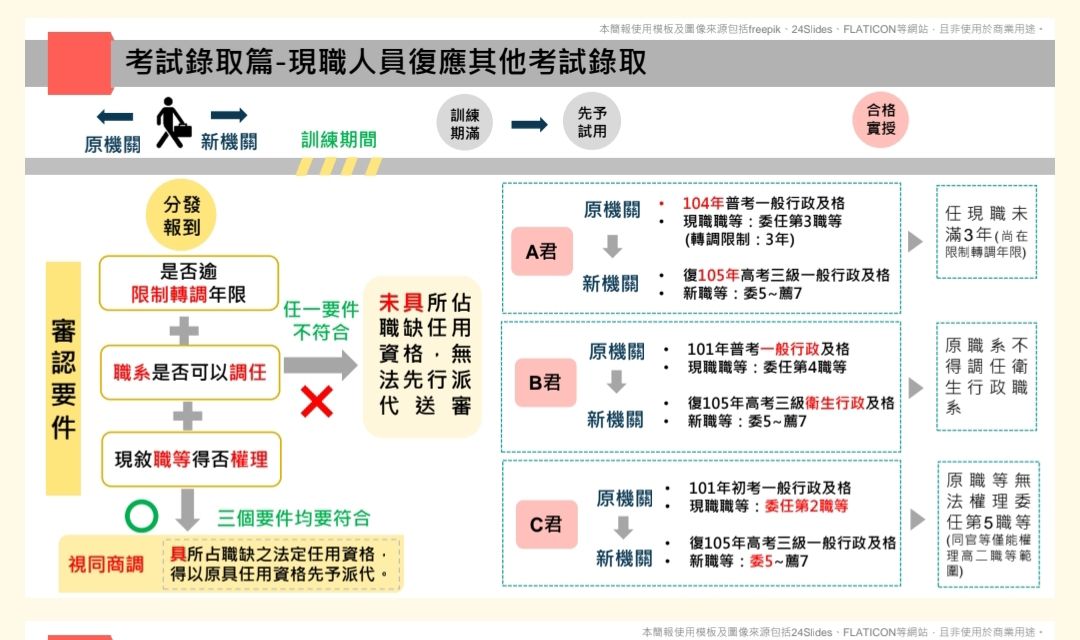Click the plus sign below 限制轉調年限 box
This screenshot has width=1080, height=640.
click(x=184, y=330)
